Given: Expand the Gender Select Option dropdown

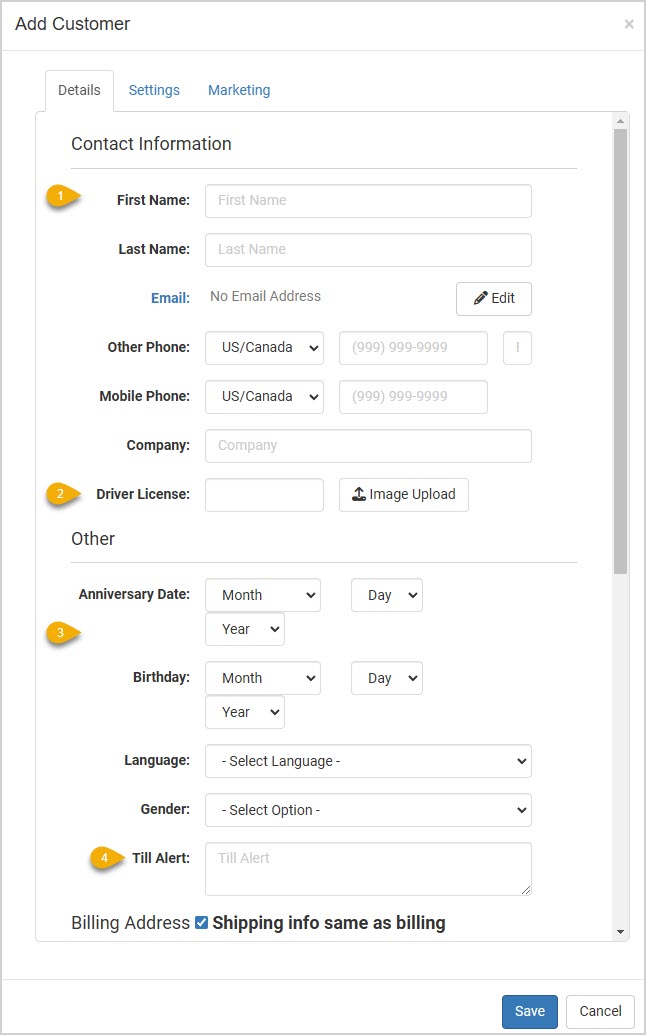Looking at the screenshot, I should [x=368, y=810].
